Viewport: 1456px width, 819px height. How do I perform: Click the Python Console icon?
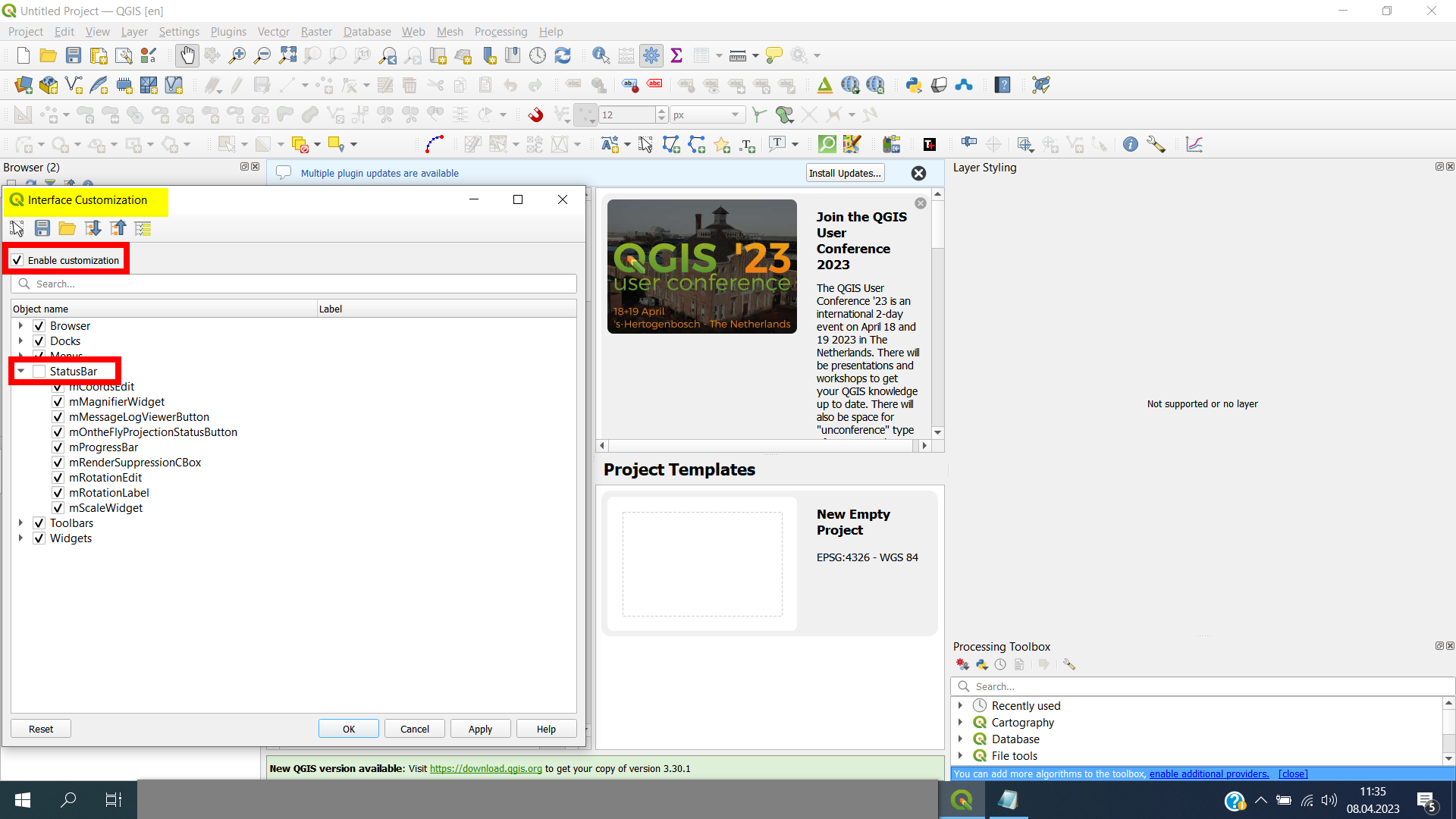pos(913,85)
